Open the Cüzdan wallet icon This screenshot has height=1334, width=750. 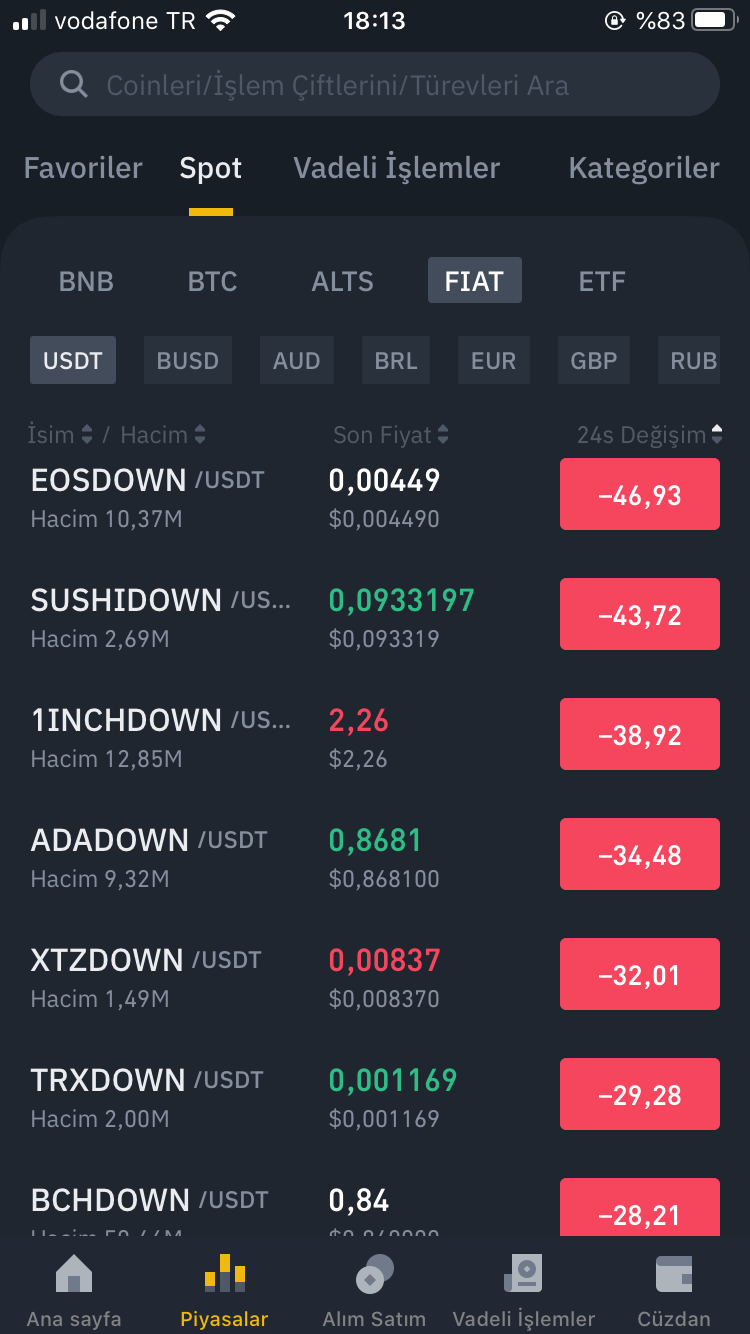pyautogui.click(x=675, y=1274)
